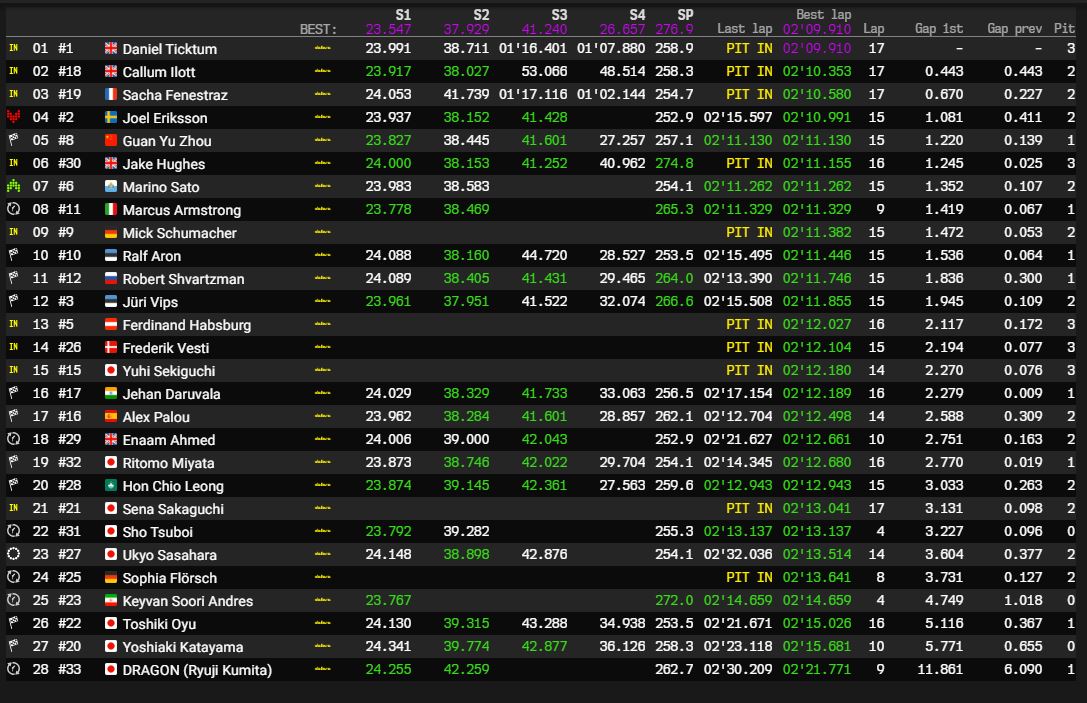Viewport: 1087px width, 703px height.
Task: Click Callum Ilott's British flag icon
Action: [x=111, y=71]
